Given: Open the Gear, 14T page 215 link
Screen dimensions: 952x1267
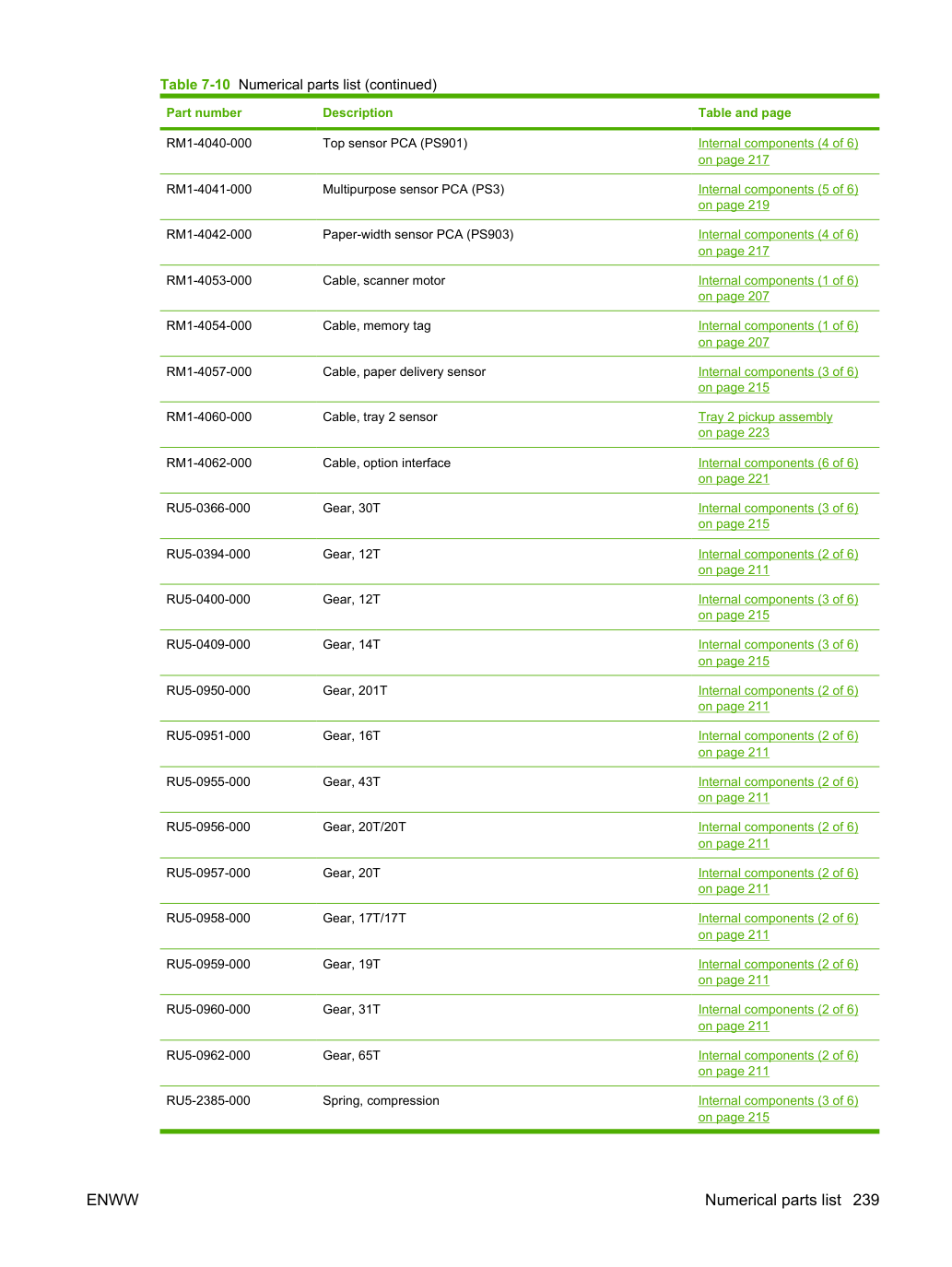Looking at the screenshot, I should click(x=778, y=652).
